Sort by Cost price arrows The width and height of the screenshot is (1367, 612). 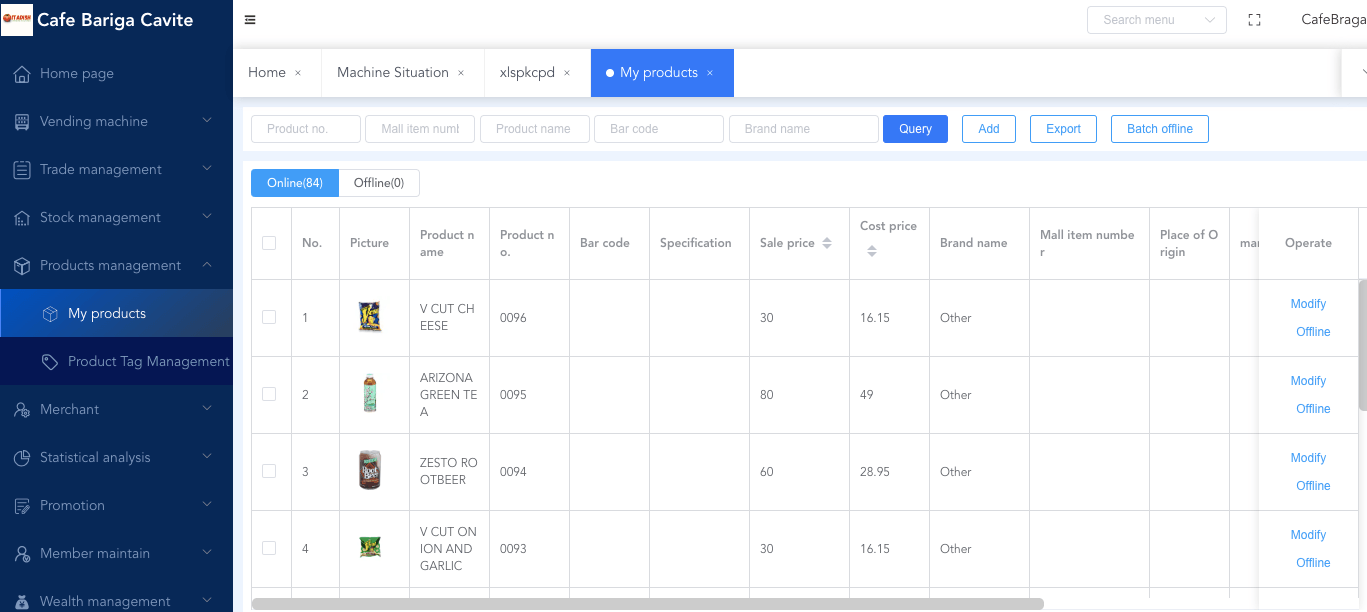(872, 252)
